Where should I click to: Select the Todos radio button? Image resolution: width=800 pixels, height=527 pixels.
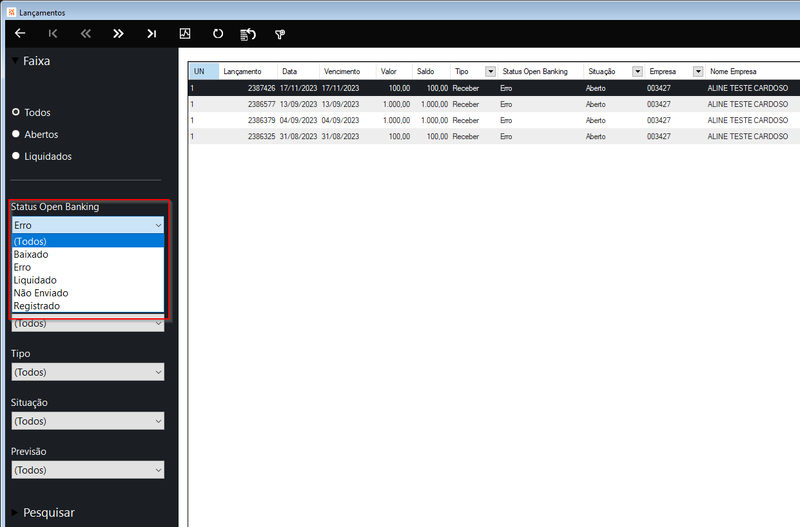pyautogui.click(x=16, y=112)
